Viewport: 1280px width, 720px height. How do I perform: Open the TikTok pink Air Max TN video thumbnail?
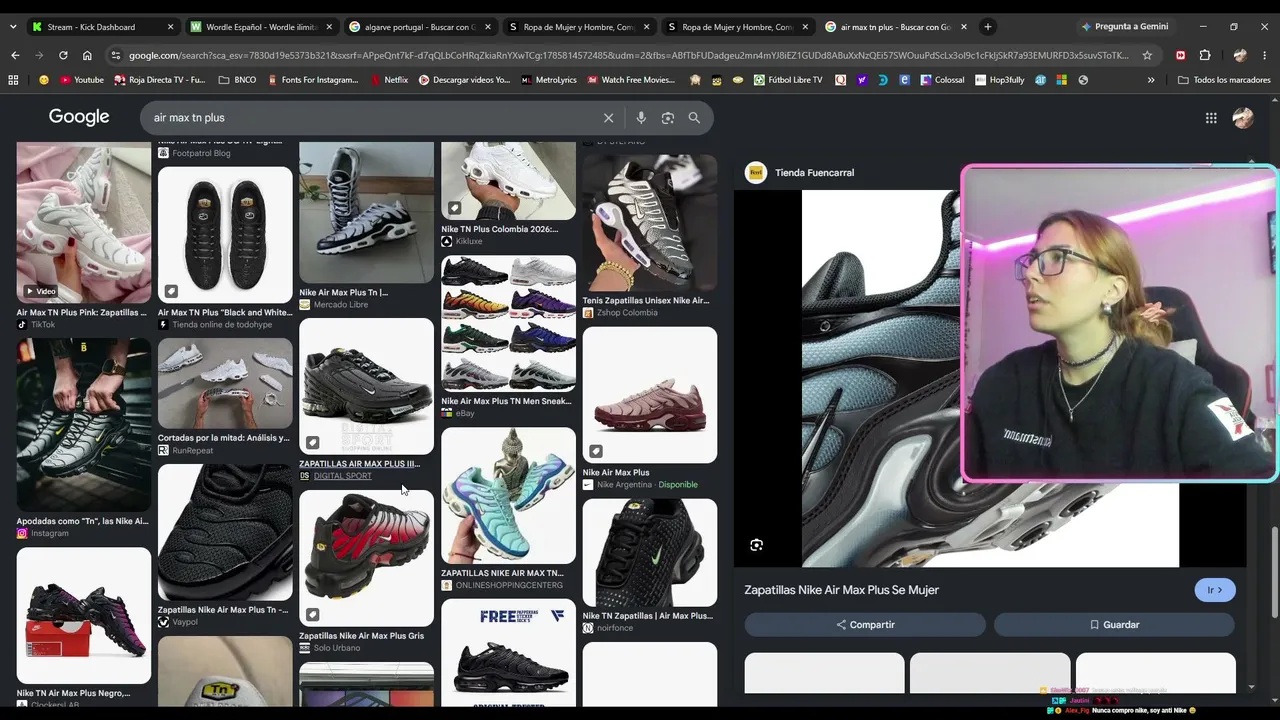pos(84,222)
